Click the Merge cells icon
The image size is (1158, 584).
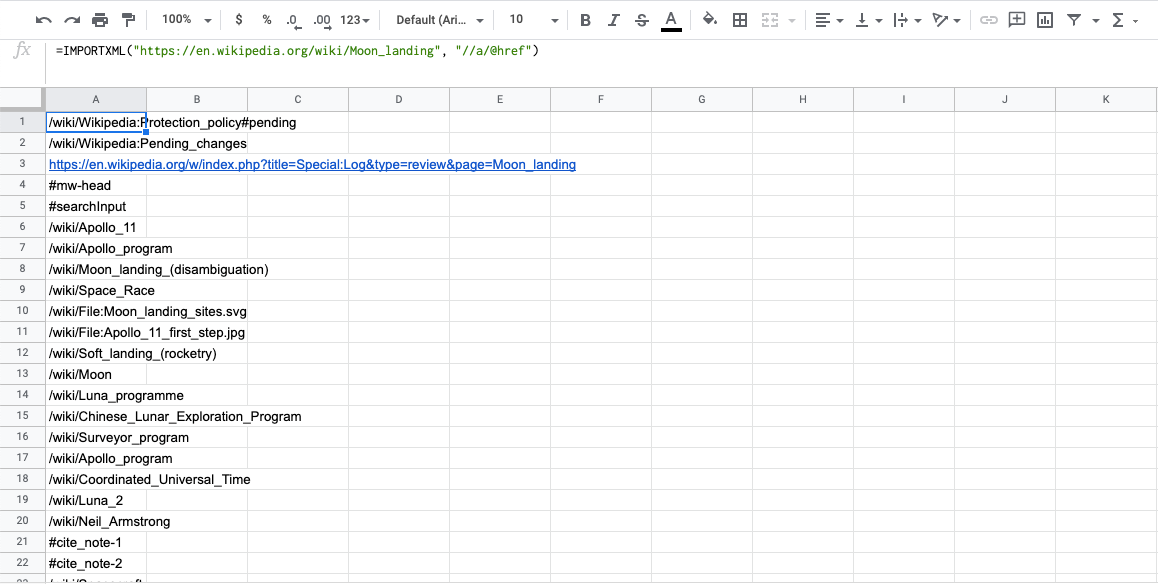770,20
